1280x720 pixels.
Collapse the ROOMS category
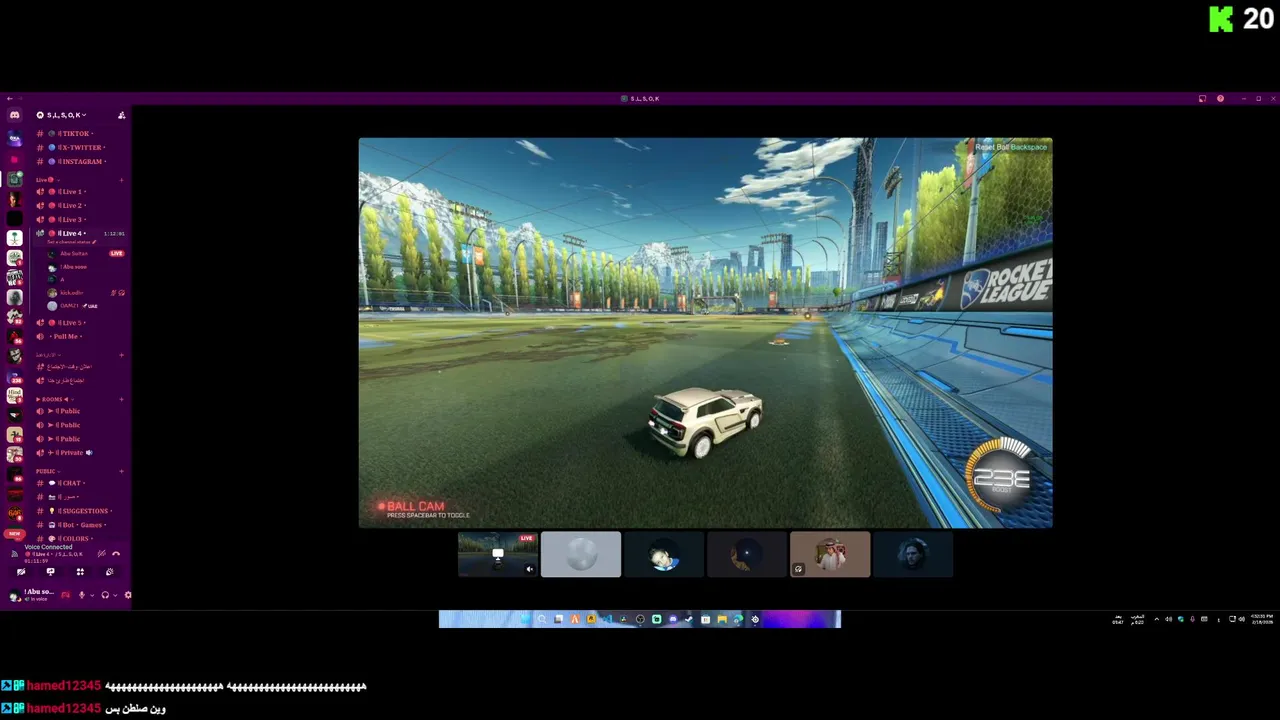[53, 399]
